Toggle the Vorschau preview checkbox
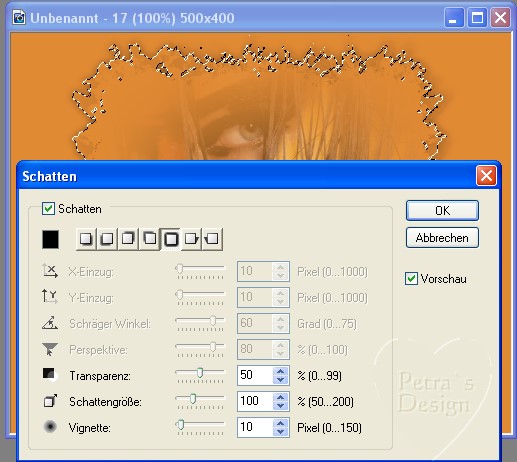This screenshot has width=517, height=462. click(411, 278)
